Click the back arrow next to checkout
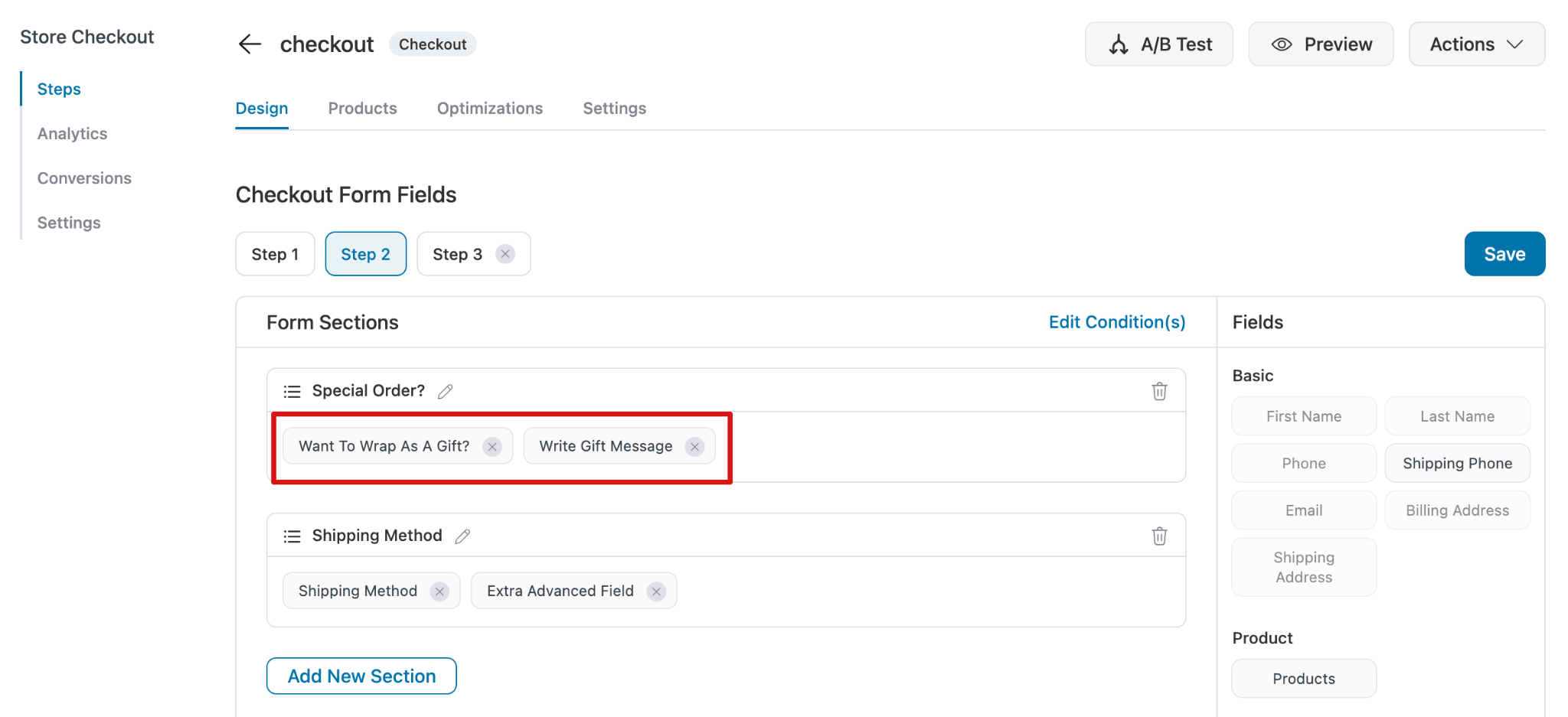The height and width of the screenshot is (717, 1568). (x=250, y=44)
